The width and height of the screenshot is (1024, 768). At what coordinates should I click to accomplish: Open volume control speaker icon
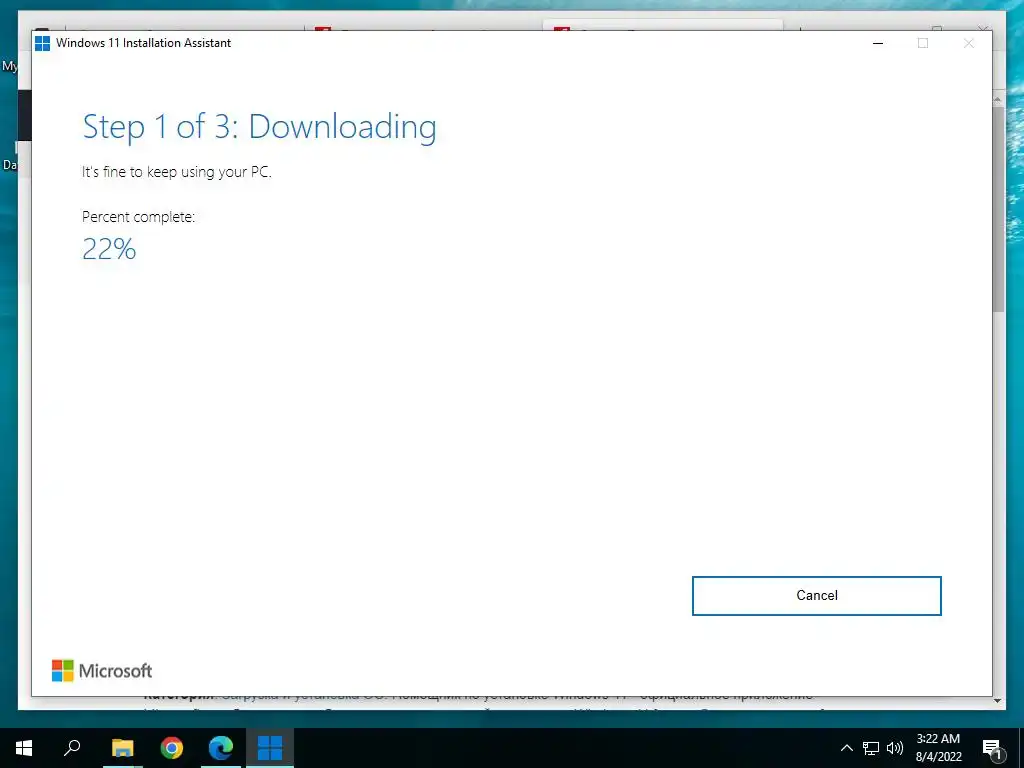(895, 748)
